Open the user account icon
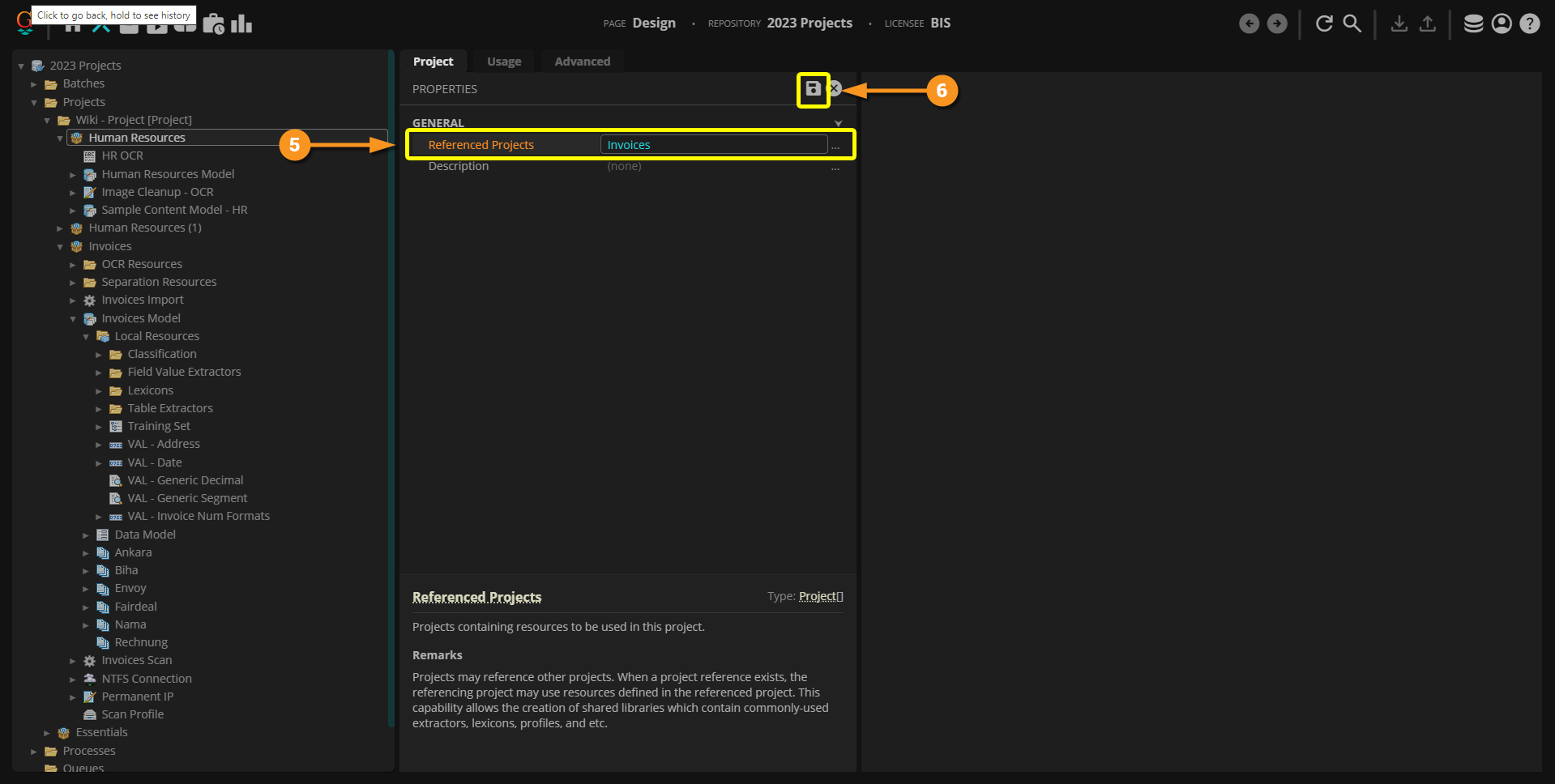Viewport: 1555px width, 784px height. pos(1502,23)
